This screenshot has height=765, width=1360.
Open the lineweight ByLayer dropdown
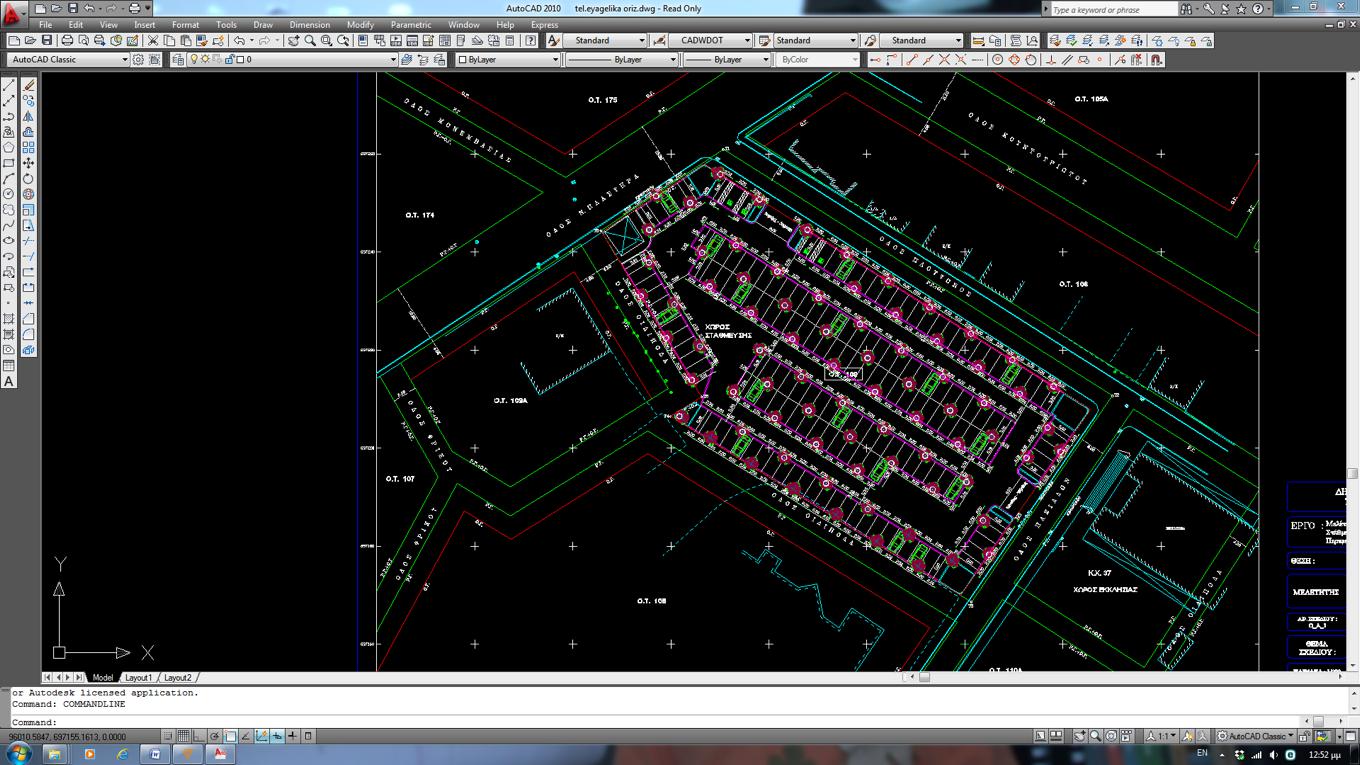click(x=728, y=59)
